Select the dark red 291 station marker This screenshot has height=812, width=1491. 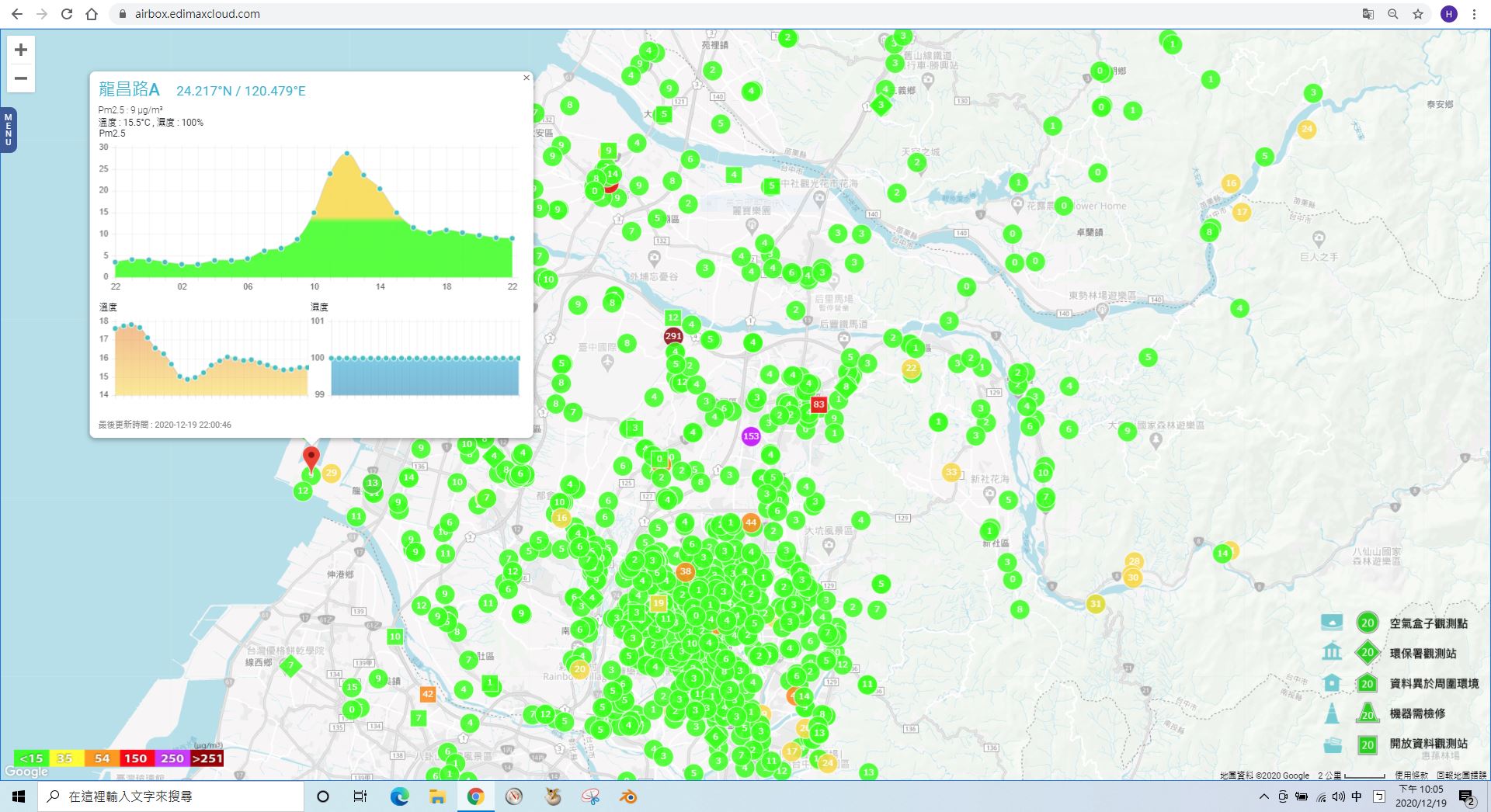(x=673, y=336)
